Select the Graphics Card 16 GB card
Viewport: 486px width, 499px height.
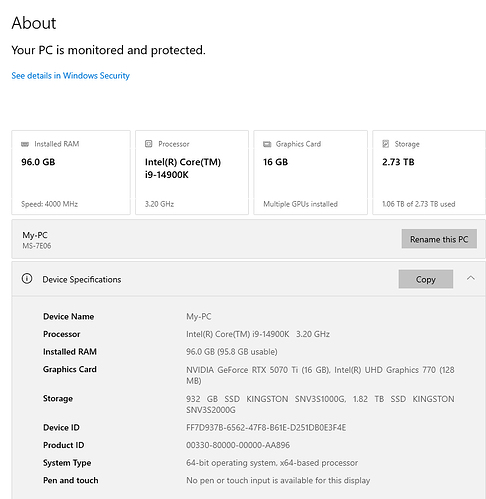(310, 172)
